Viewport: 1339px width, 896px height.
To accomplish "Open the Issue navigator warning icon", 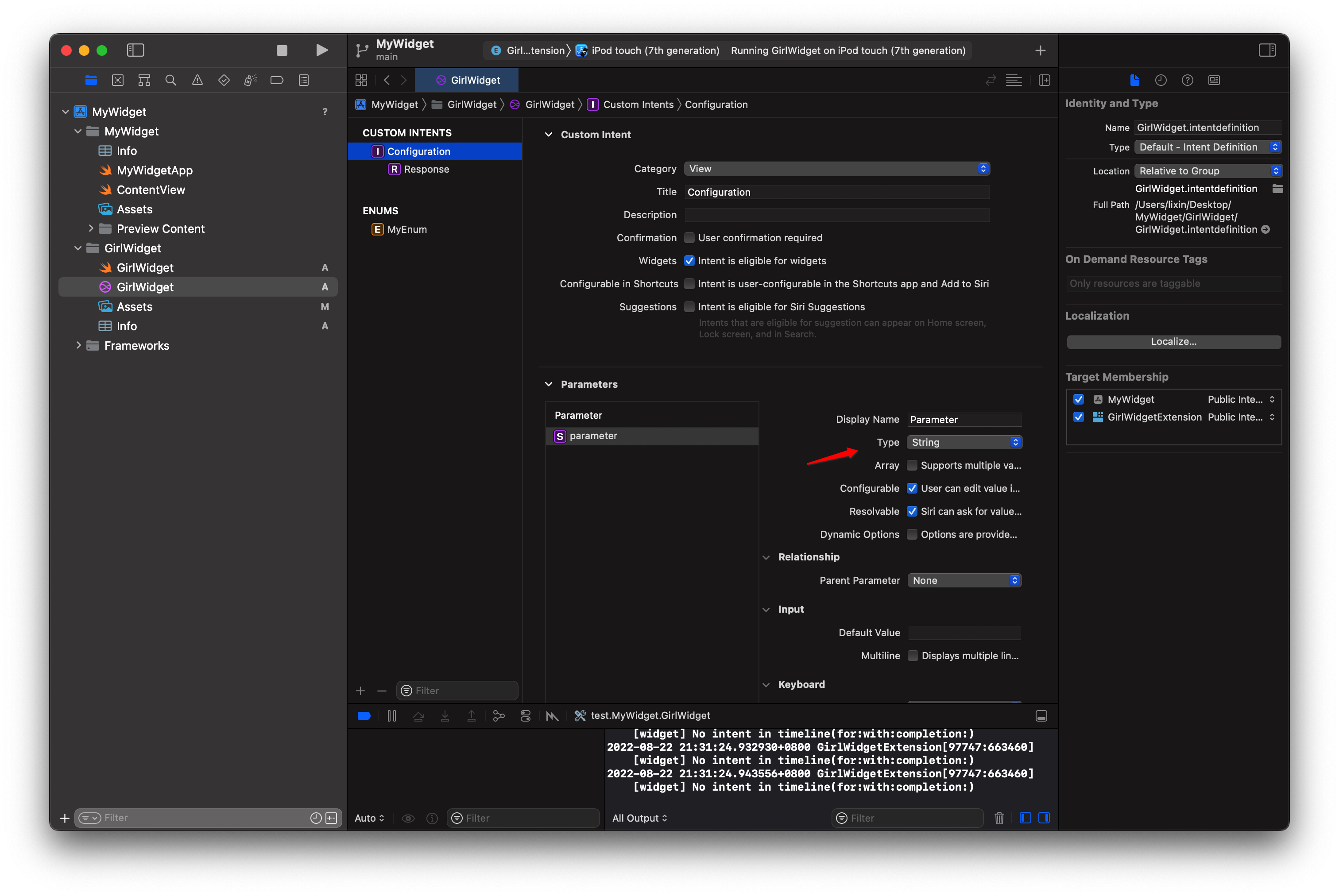I will tap(197, 80).
